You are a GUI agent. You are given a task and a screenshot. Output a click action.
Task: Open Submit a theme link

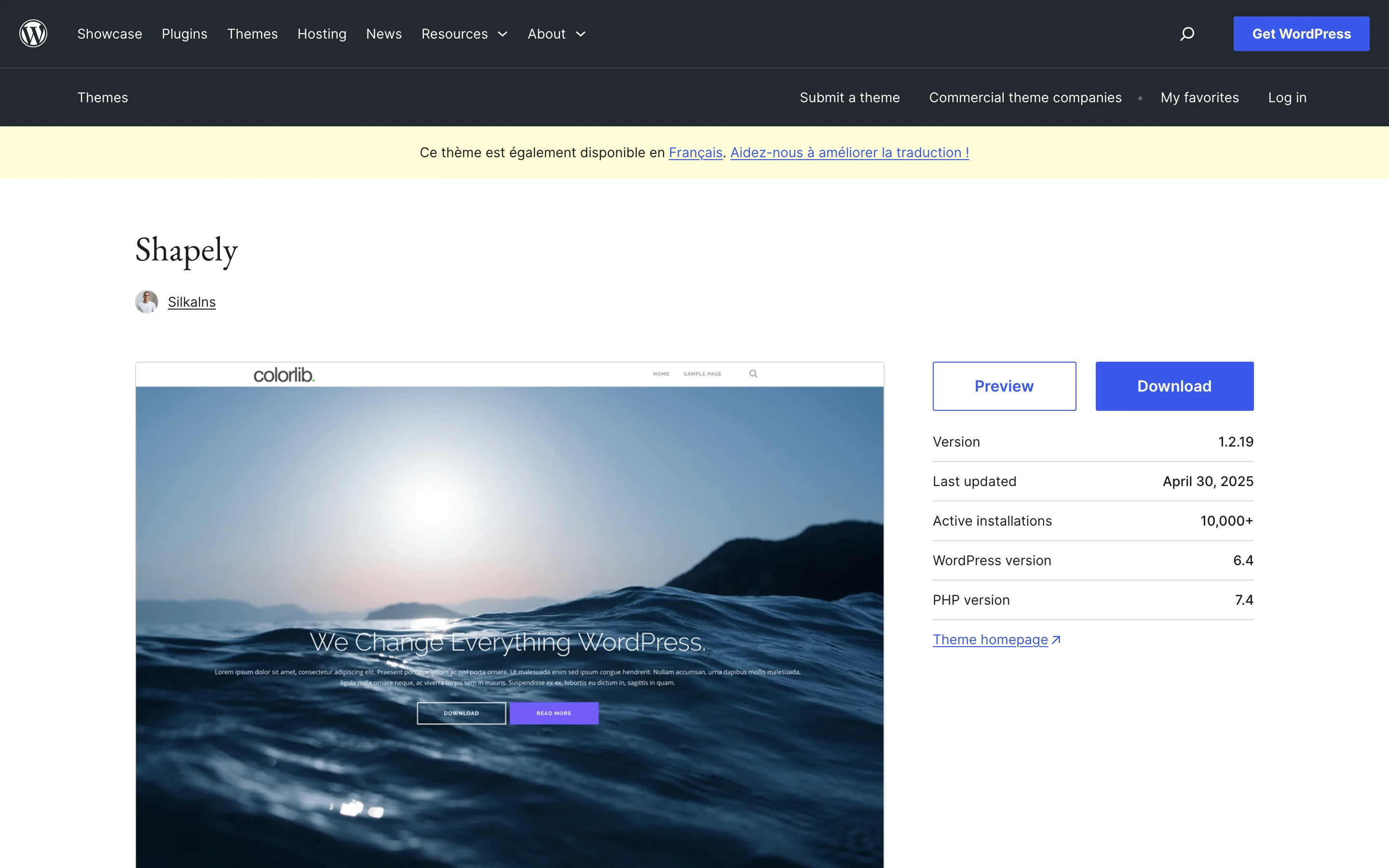click(x=849, y=97)
